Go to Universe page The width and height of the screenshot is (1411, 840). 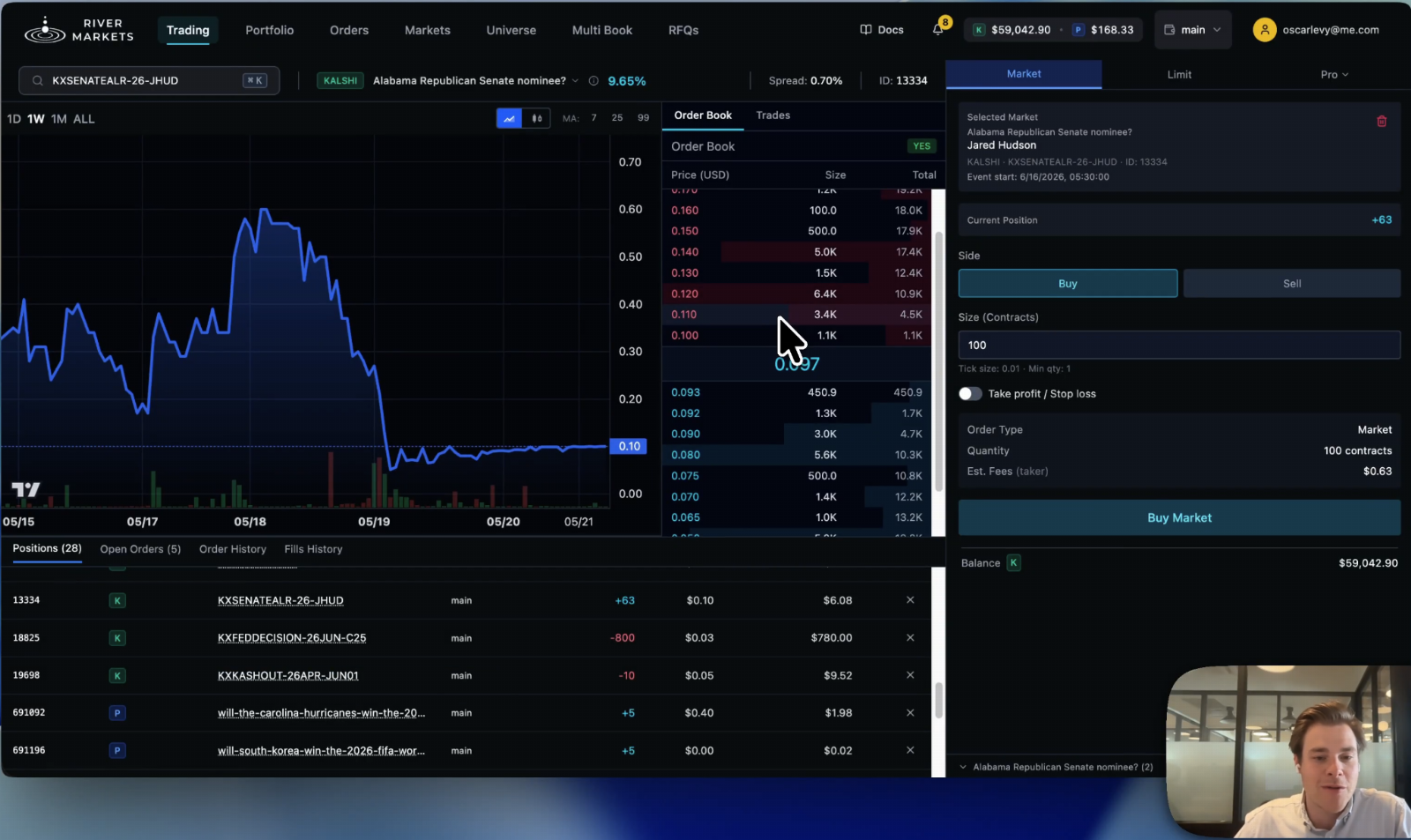pos(511,30)
